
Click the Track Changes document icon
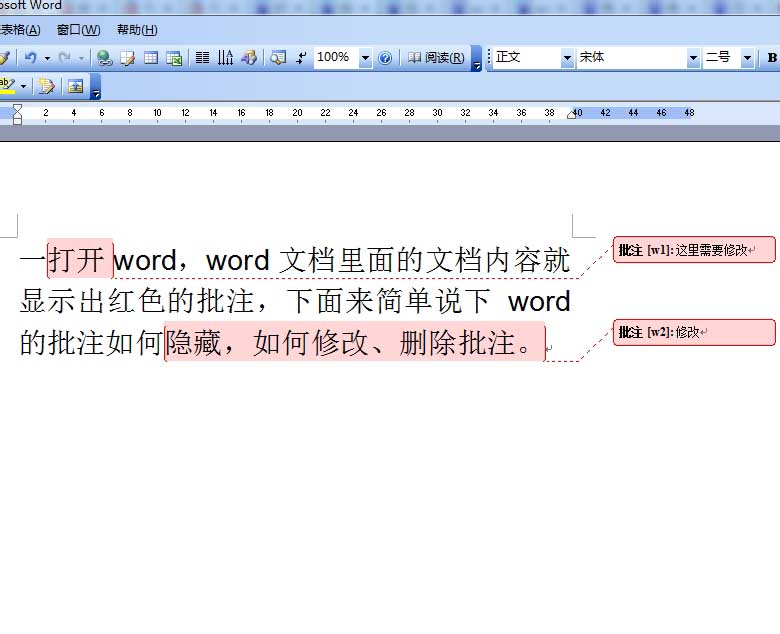(x=47, y=86)
